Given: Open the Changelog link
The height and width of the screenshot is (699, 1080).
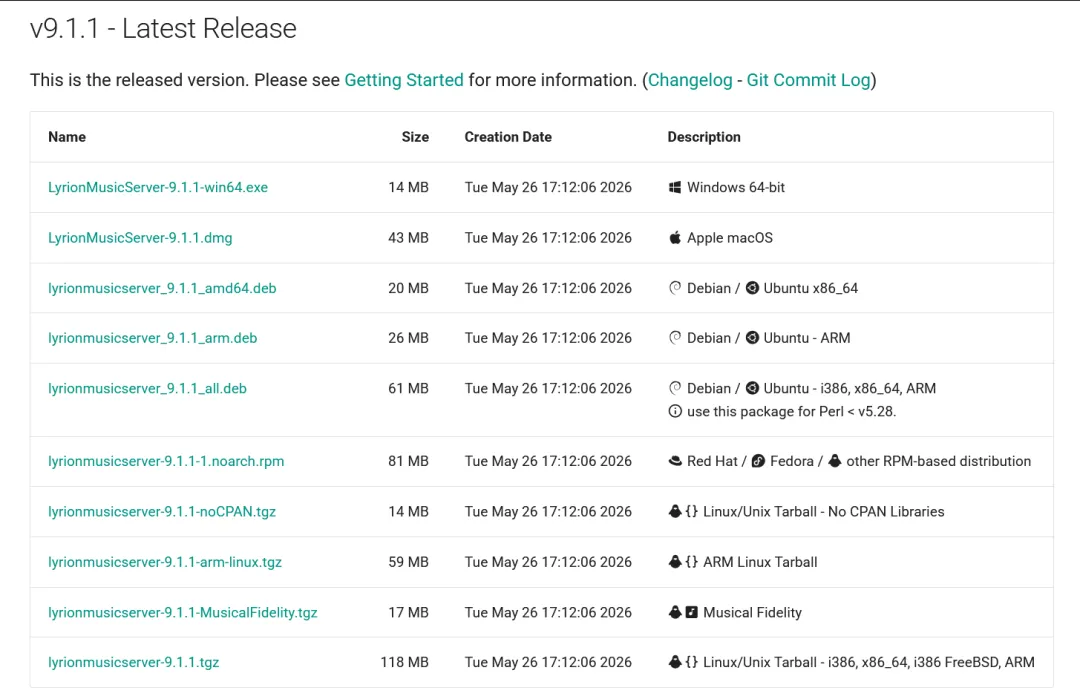Looking at the screenshot, I should 690,80.
